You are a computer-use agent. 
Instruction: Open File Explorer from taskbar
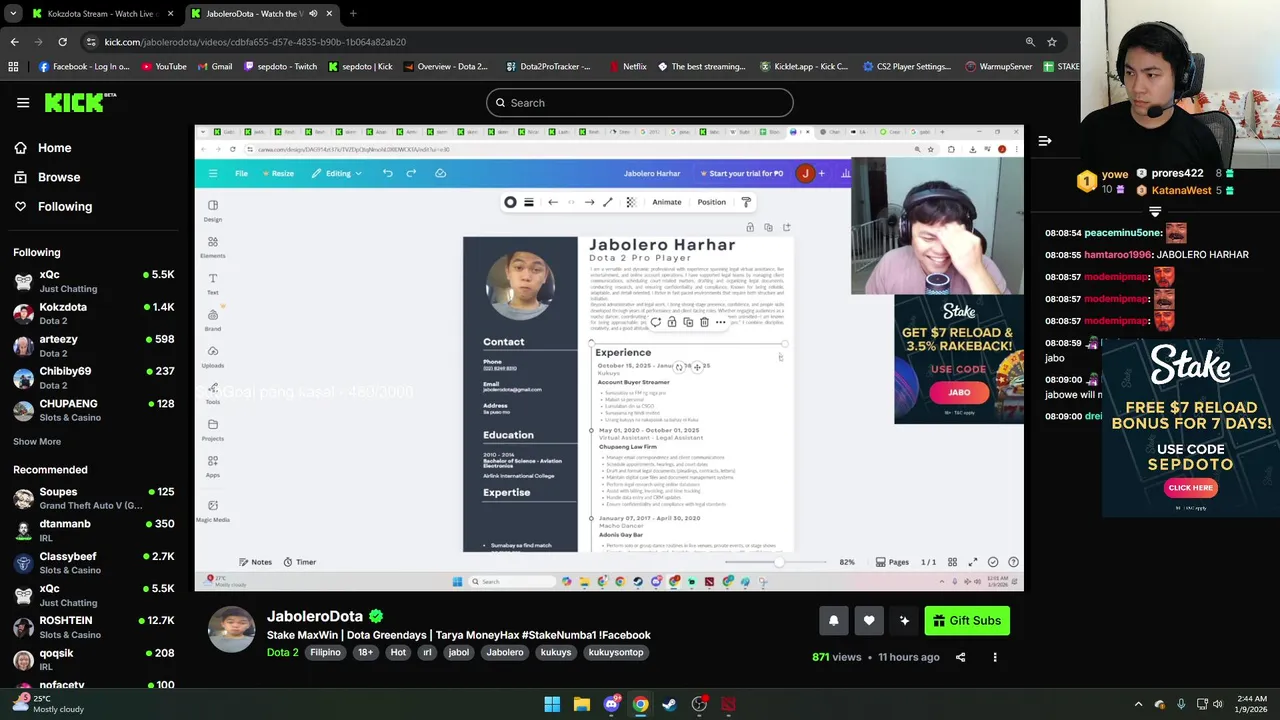(x=581, y=705)
